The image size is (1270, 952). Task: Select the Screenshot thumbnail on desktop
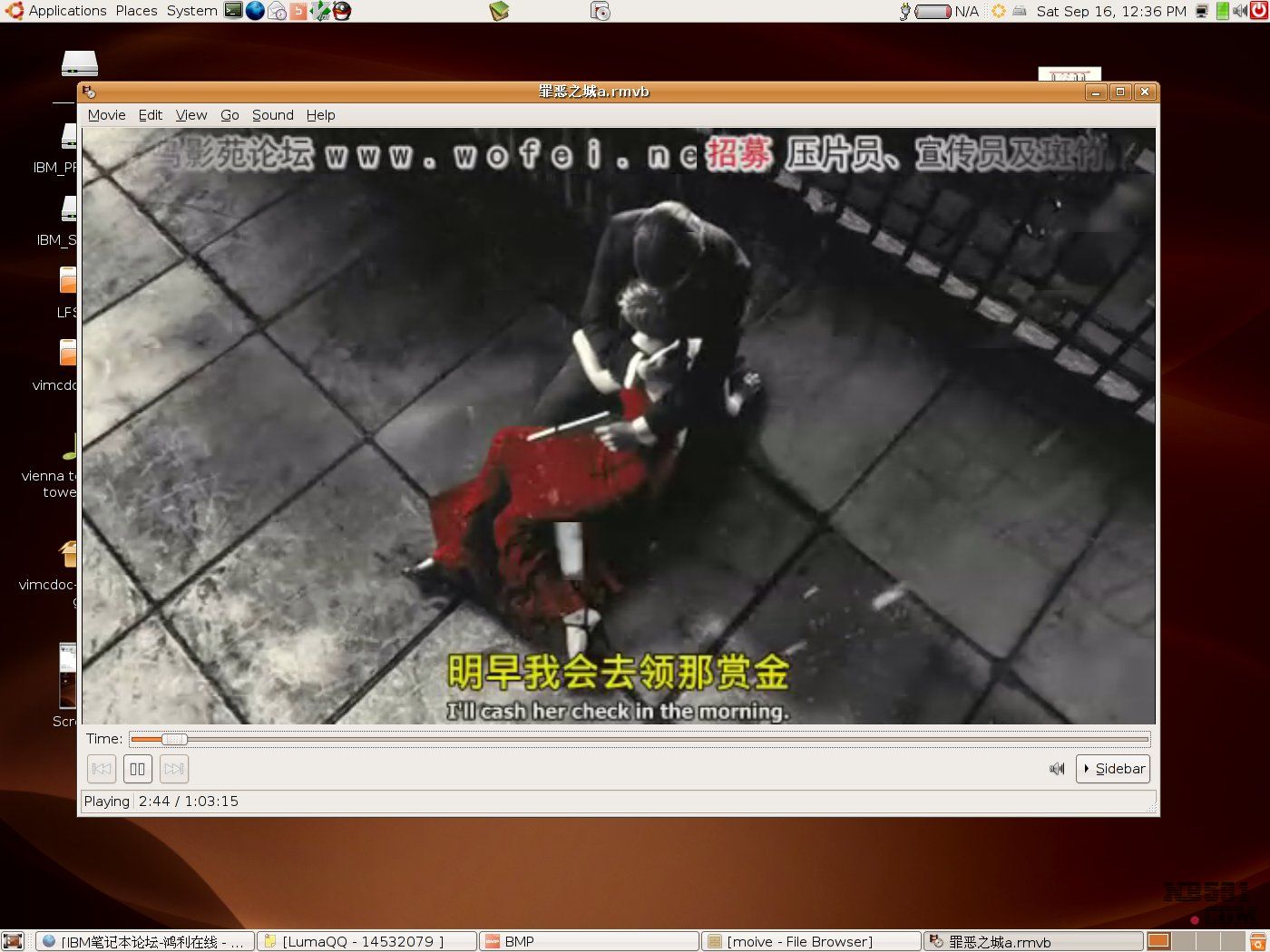pos(68,675)
